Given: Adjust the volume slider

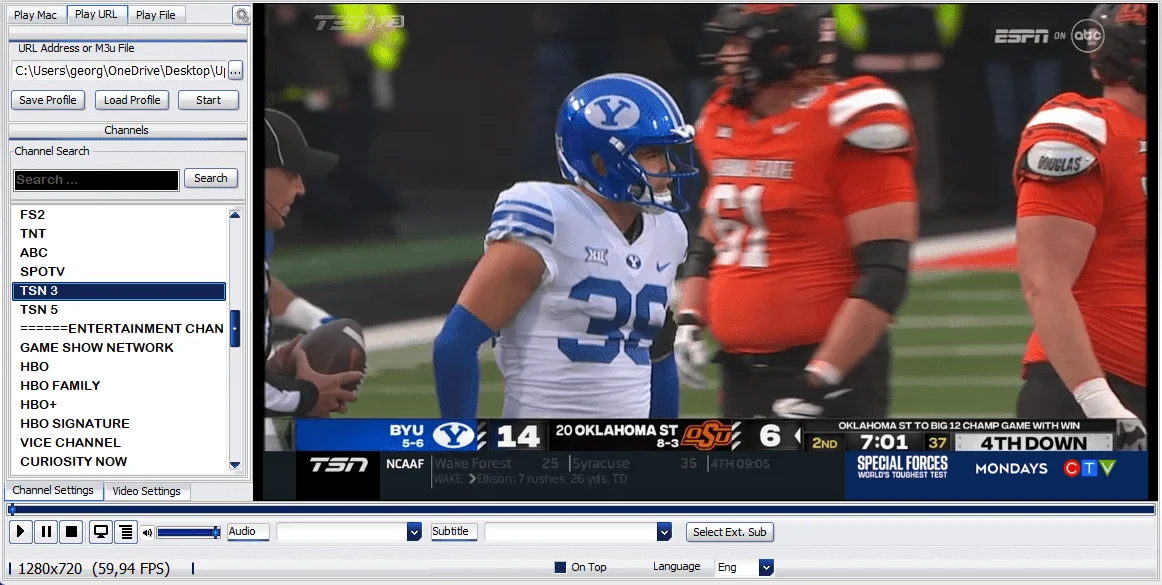Looking at the screenshot, I should click(x=188, y=532).
